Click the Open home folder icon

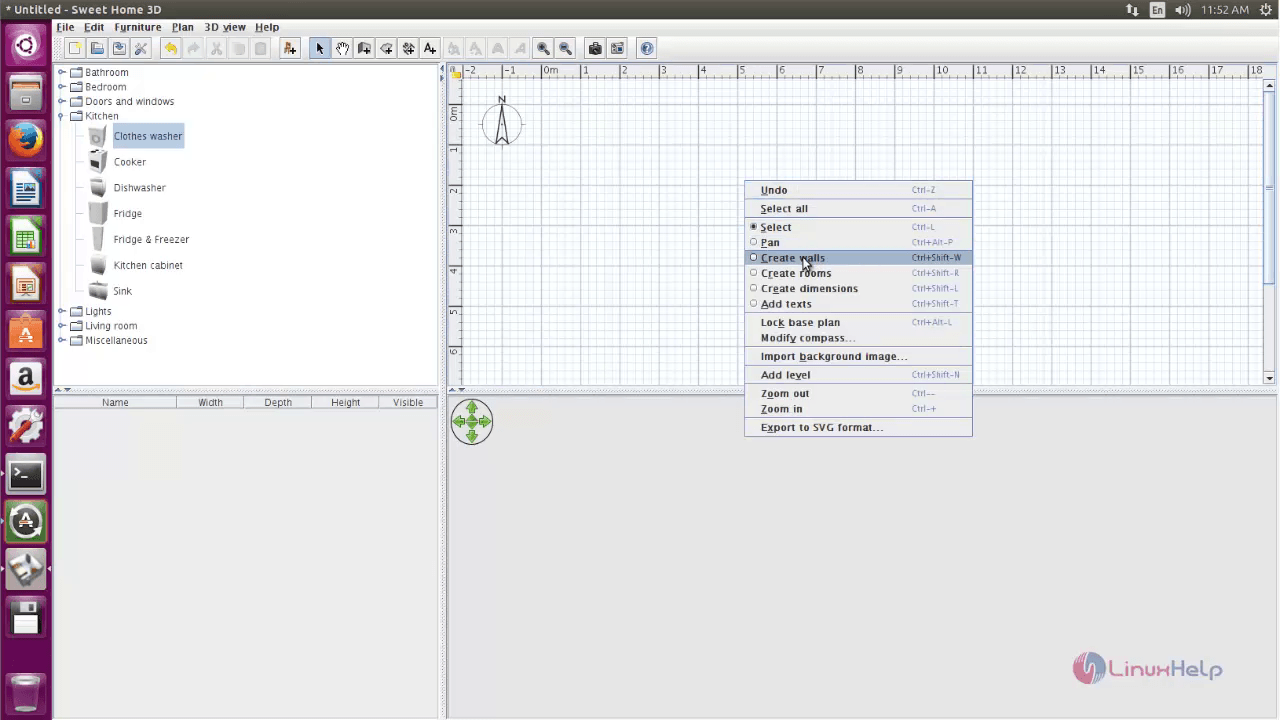point(97,48)
